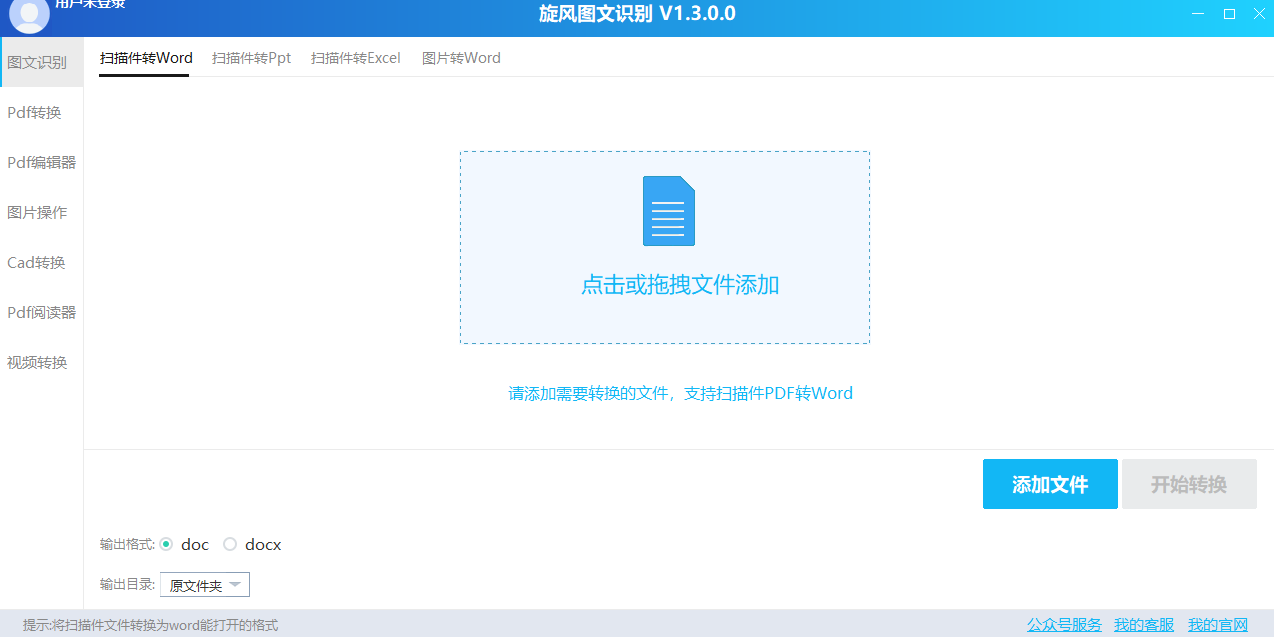
Task: Click the blue document icon in drop zone
Action: [668, 211]
